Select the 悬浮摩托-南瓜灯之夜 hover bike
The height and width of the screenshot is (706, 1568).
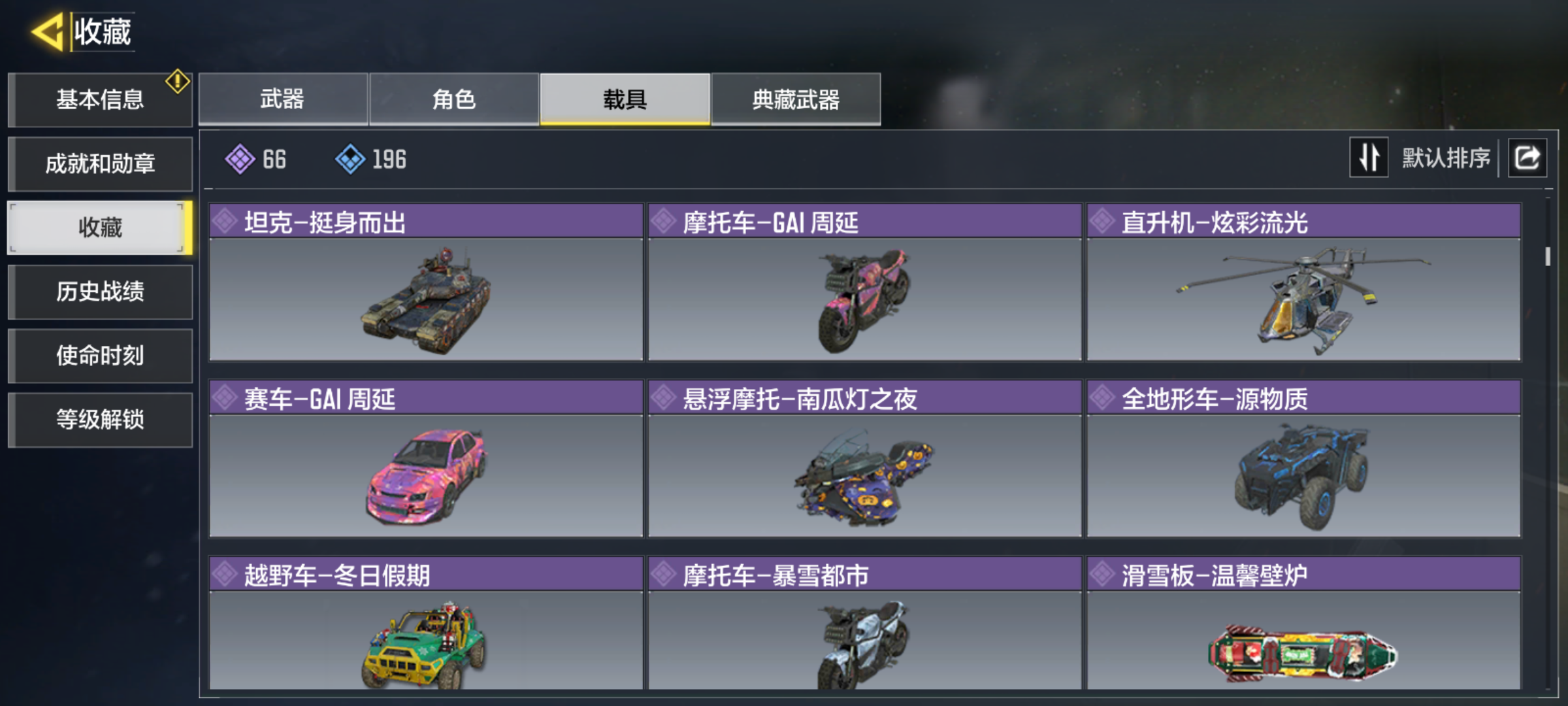click(865, 459)
